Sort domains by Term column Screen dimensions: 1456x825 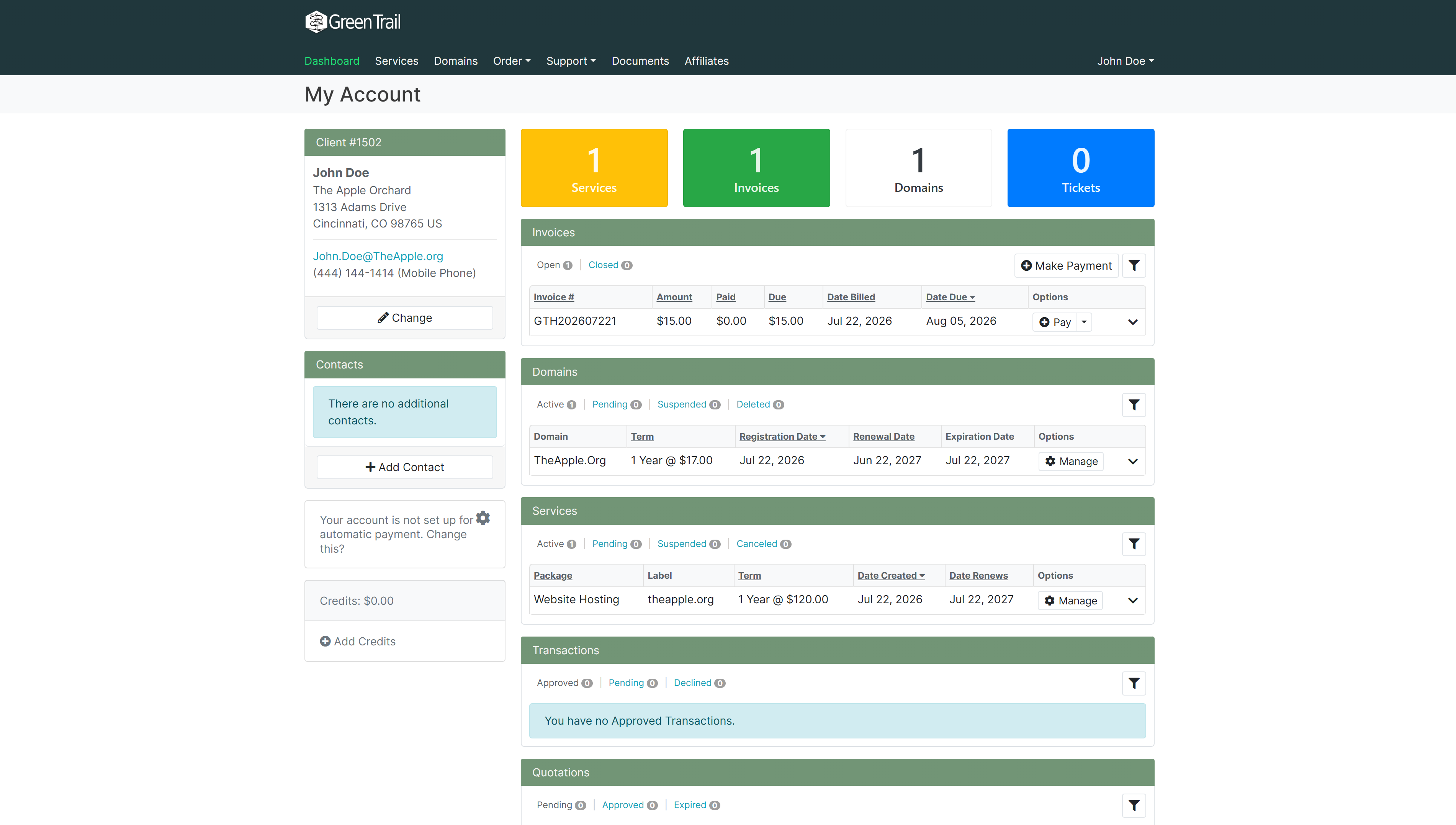click(x=642, y=436)
